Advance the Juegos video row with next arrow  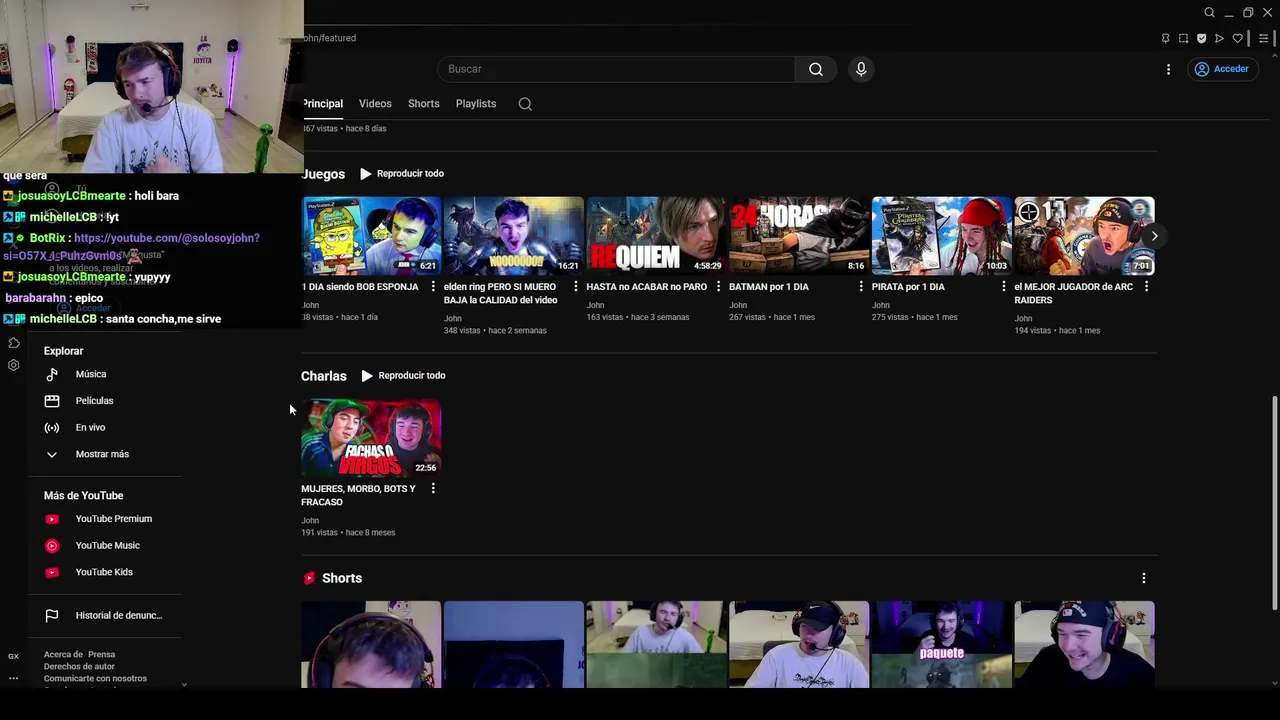(x=1154, y=236)
